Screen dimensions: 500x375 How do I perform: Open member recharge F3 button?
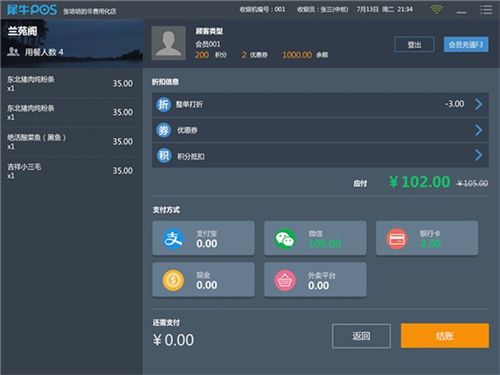pos(466,45)
